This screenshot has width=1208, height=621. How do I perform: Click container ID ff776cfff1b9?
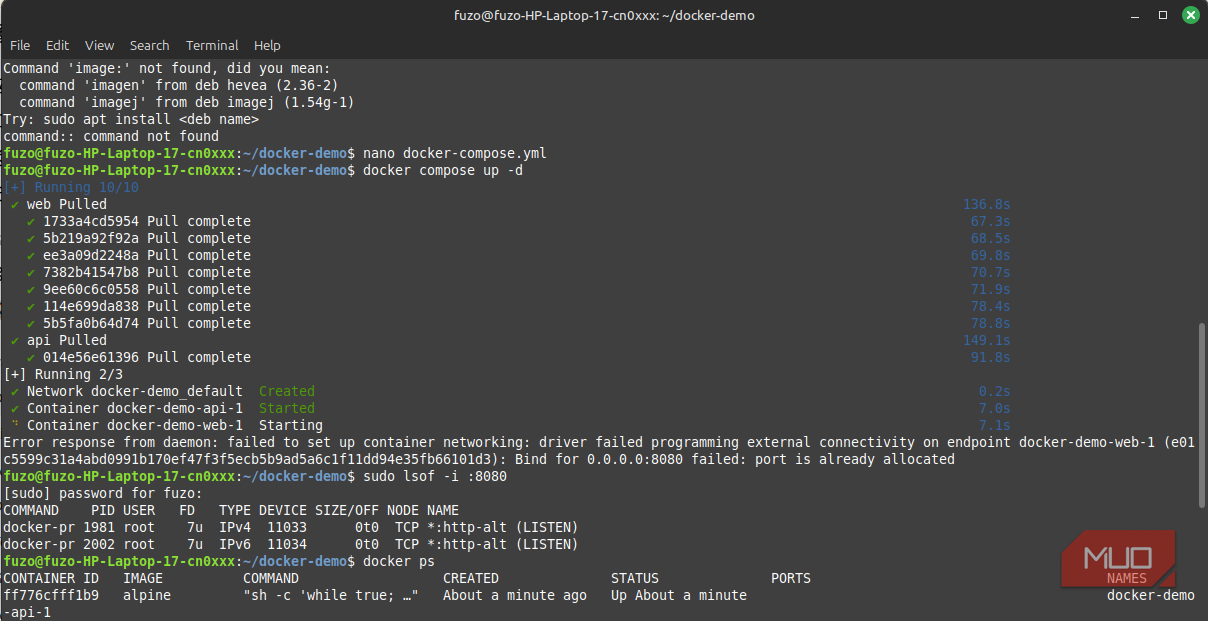pos(51,595)
